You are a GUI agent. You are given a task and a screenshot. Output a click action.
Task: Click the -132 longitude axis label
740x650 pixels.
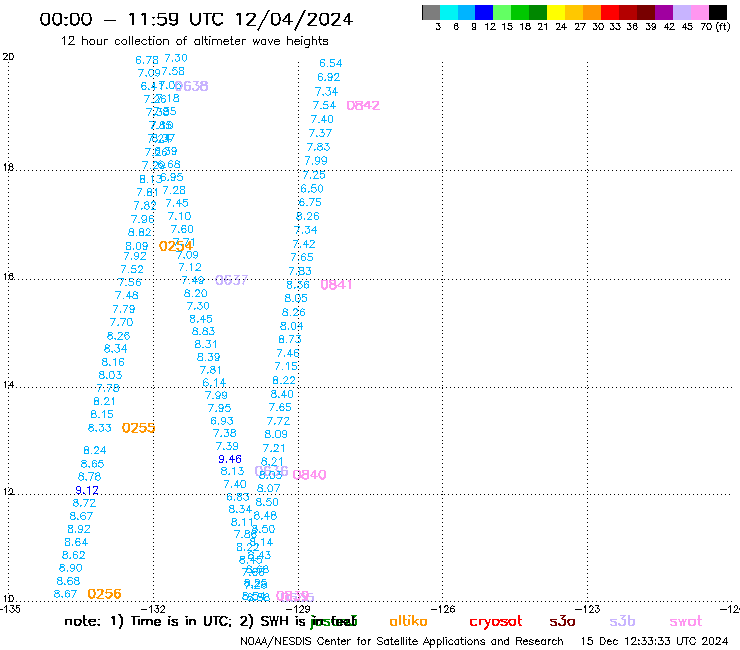coord(154,609)
